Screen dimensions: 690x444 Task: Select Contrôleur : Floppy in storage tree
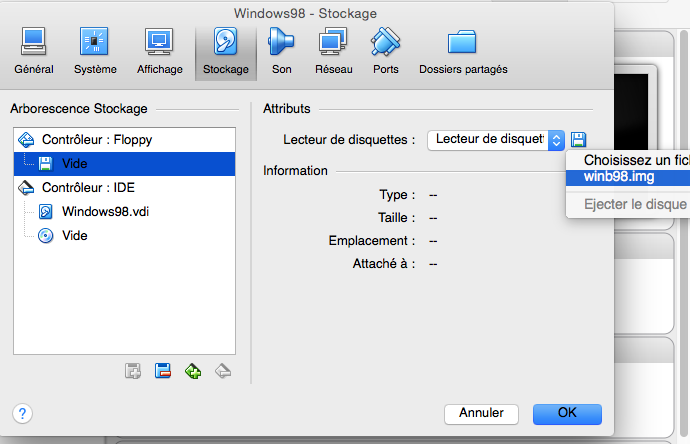click(x=125, y=140)
